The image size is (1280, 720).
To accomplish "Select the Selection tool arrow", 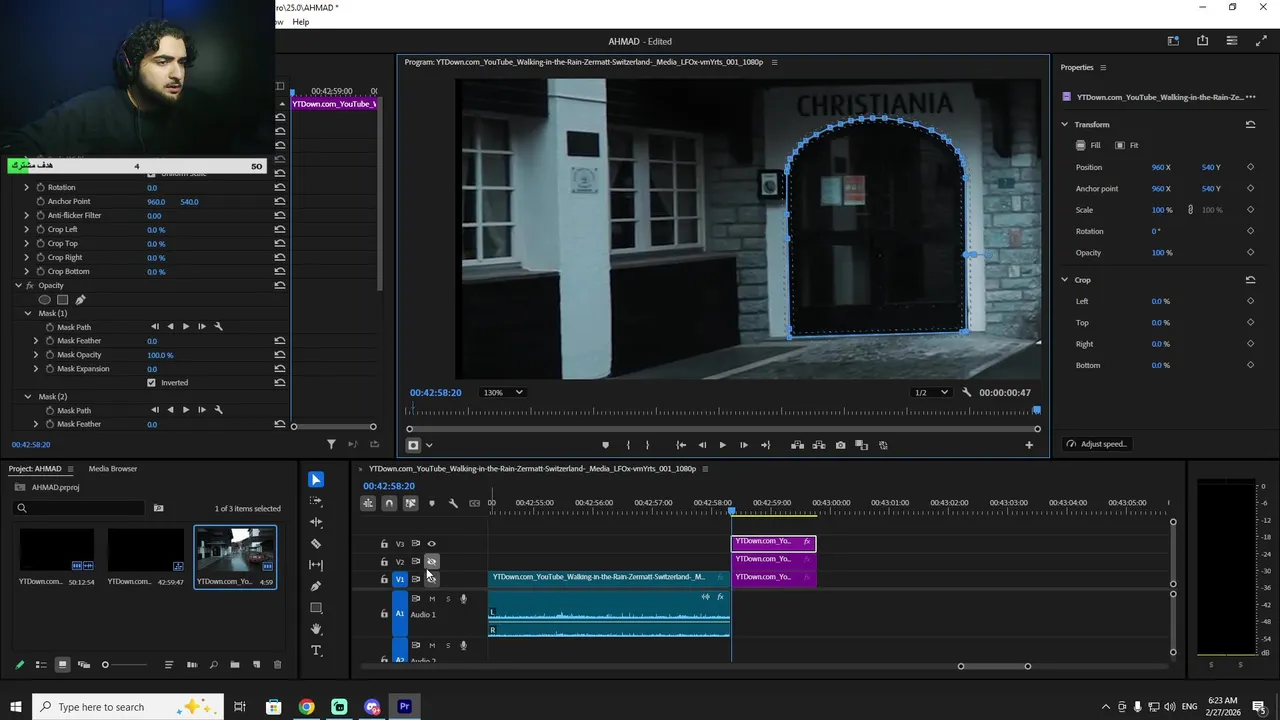I will pos(316,480).
